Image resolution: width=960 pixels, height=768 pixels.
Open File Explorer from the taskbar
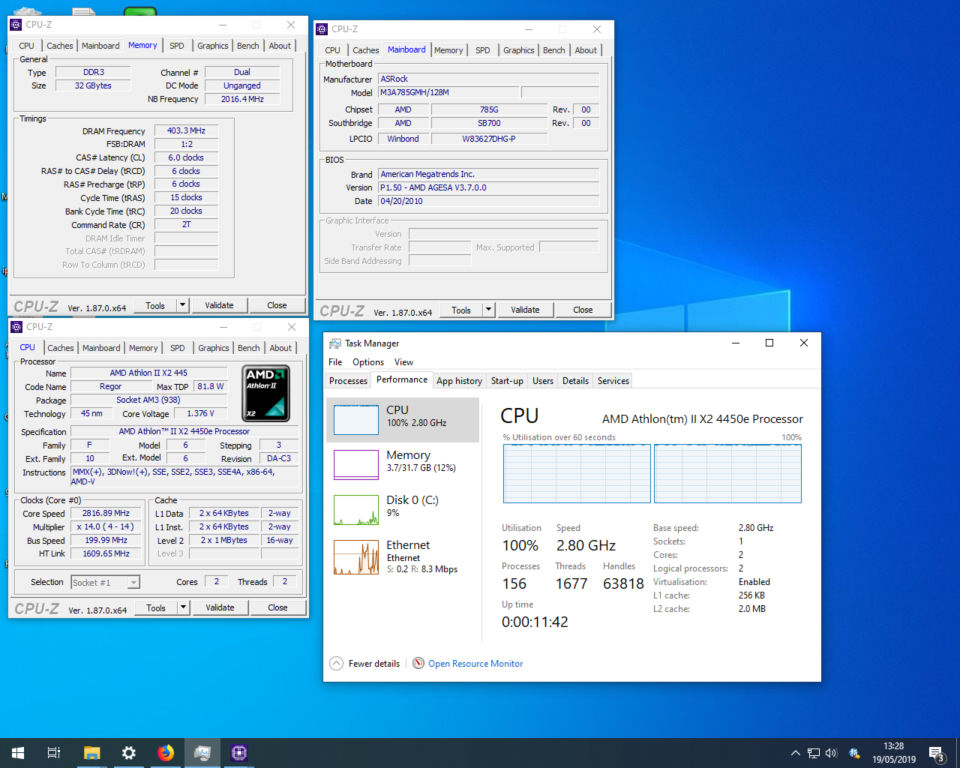point(92,753)
